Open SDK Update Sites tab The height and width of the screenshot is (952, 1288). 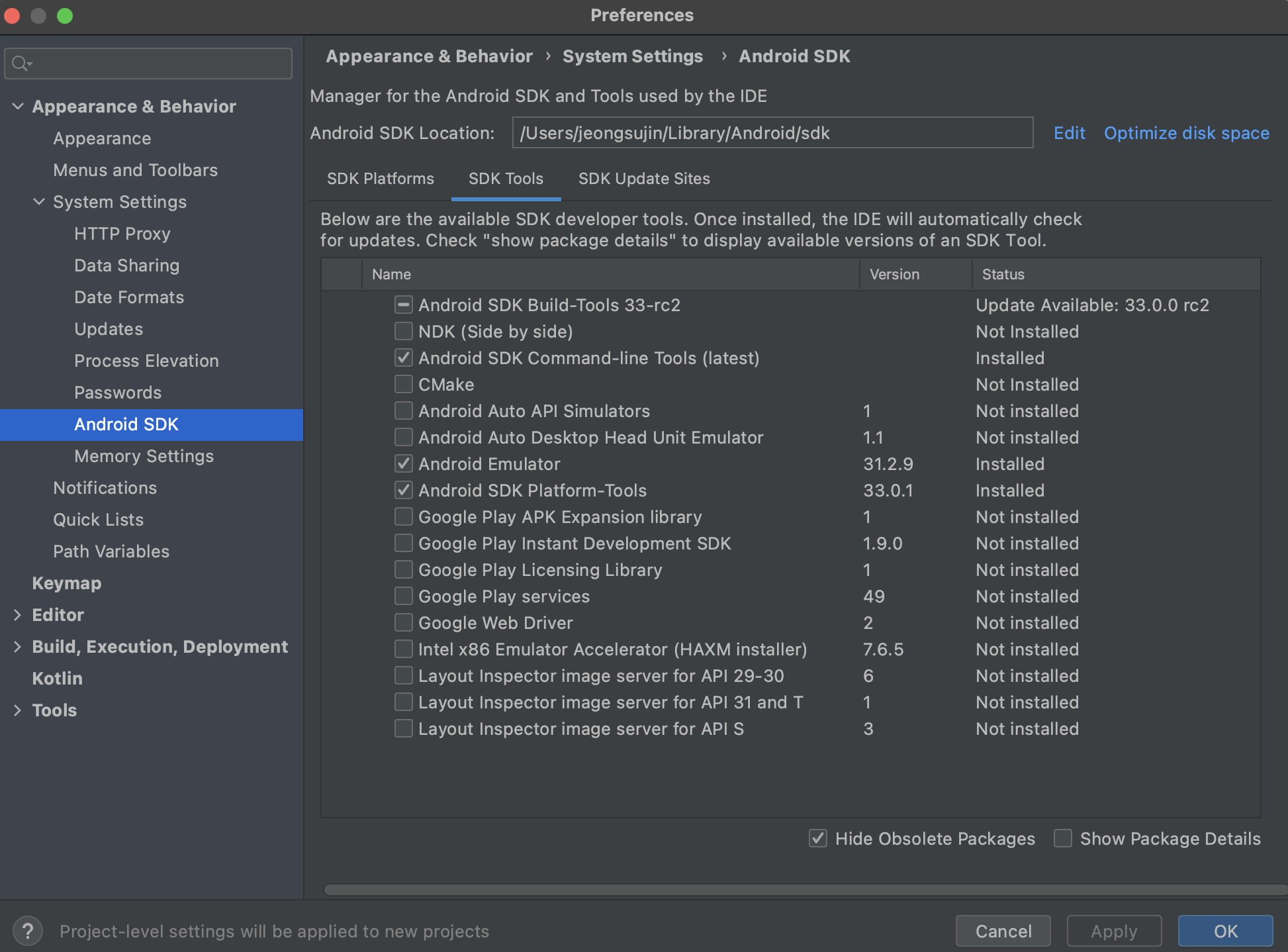[x=643, y=179]
